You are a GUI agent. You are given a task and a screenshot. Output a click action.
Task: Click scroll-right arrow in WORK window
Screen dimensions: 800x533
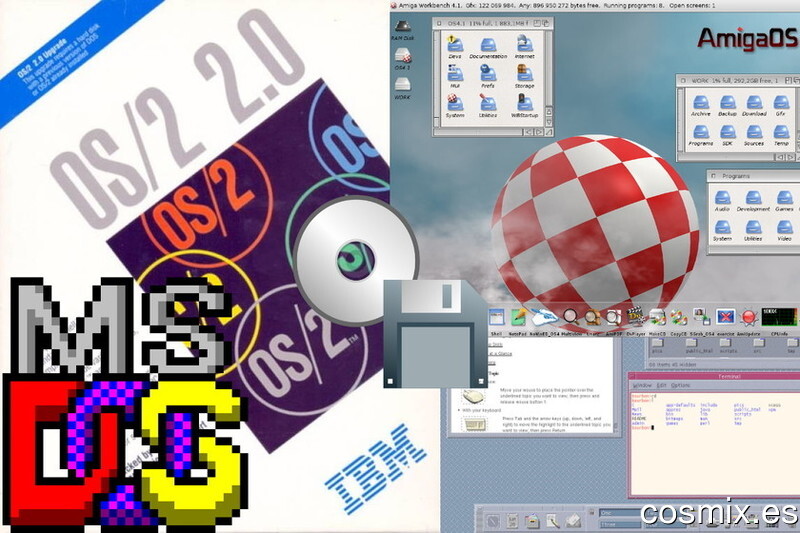[791, 158]
